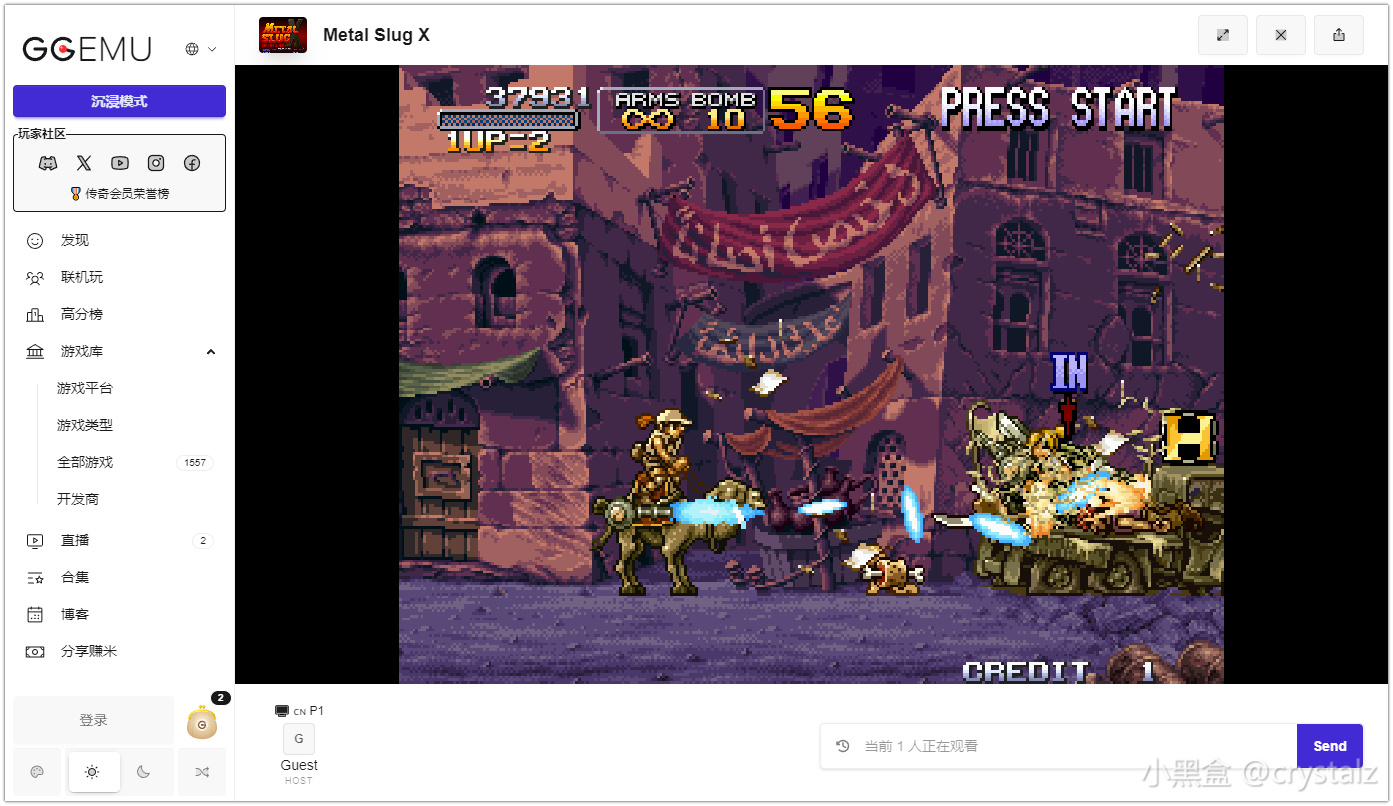Click inside the Metal Slug X game screen

[x=811, y=375]
